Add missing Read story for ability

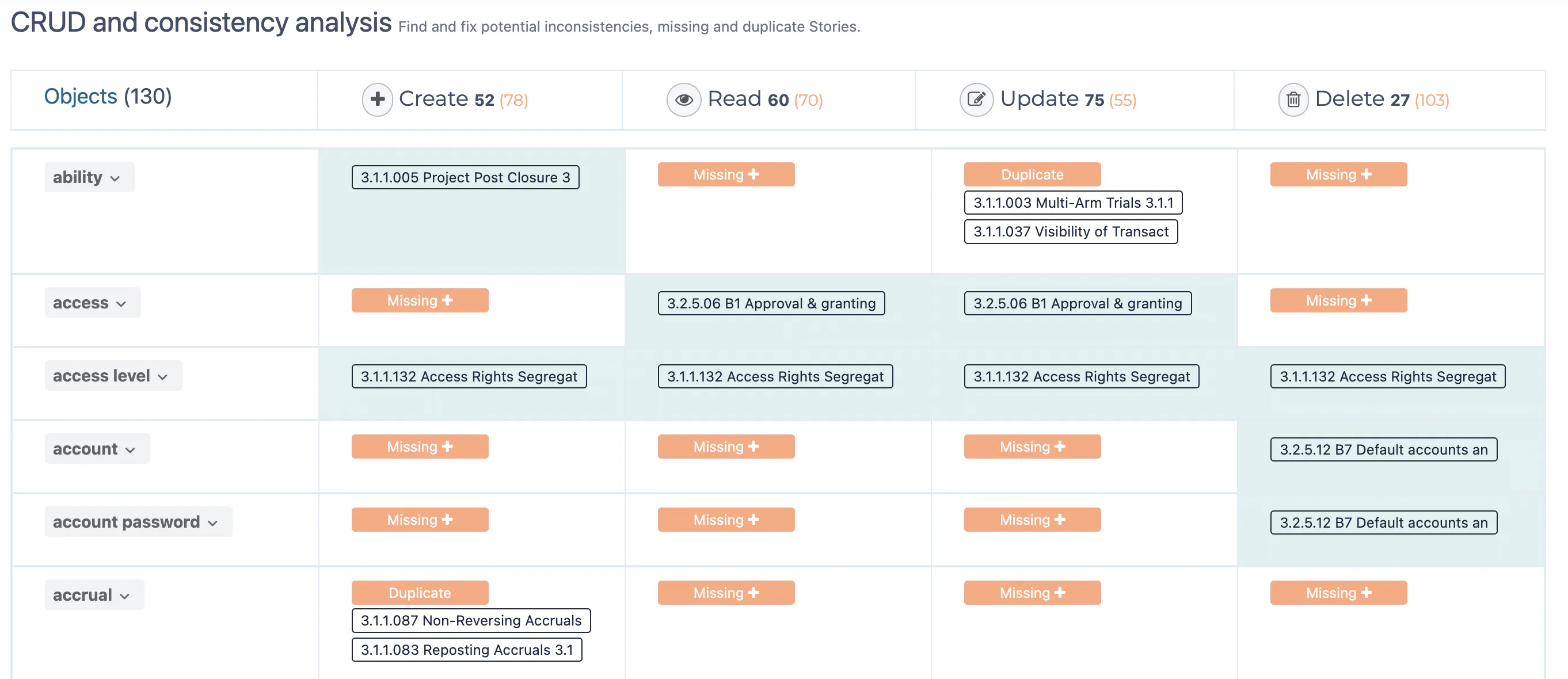coord(725,174)
